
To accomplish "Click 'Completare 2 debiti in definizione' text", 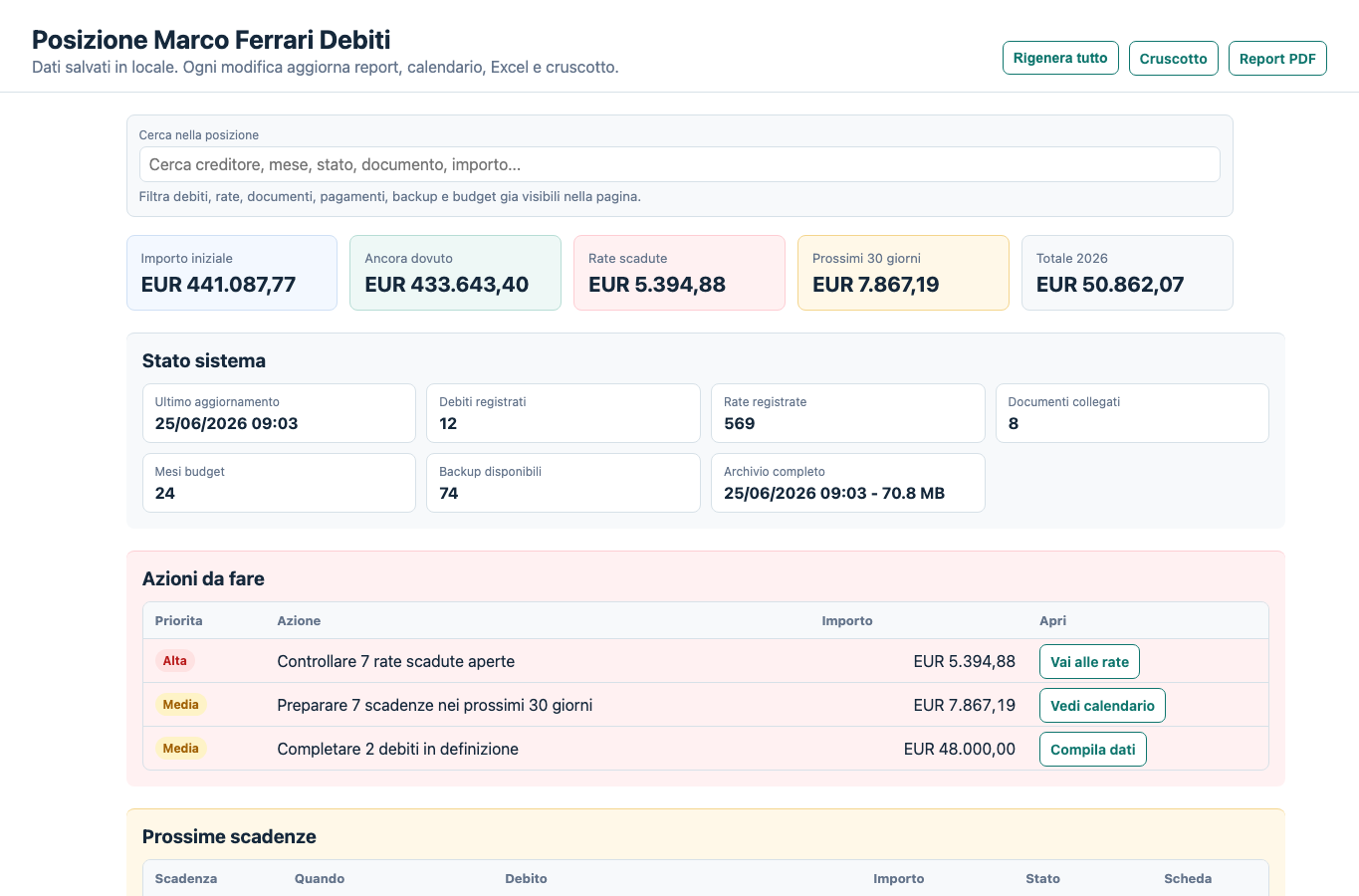I will pos(397,749).
